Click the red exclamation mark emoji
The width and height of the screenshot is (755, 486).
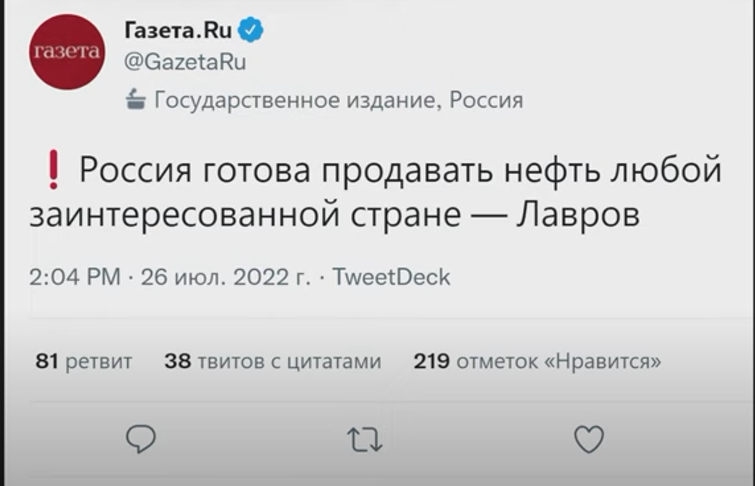tap(54, 172)
